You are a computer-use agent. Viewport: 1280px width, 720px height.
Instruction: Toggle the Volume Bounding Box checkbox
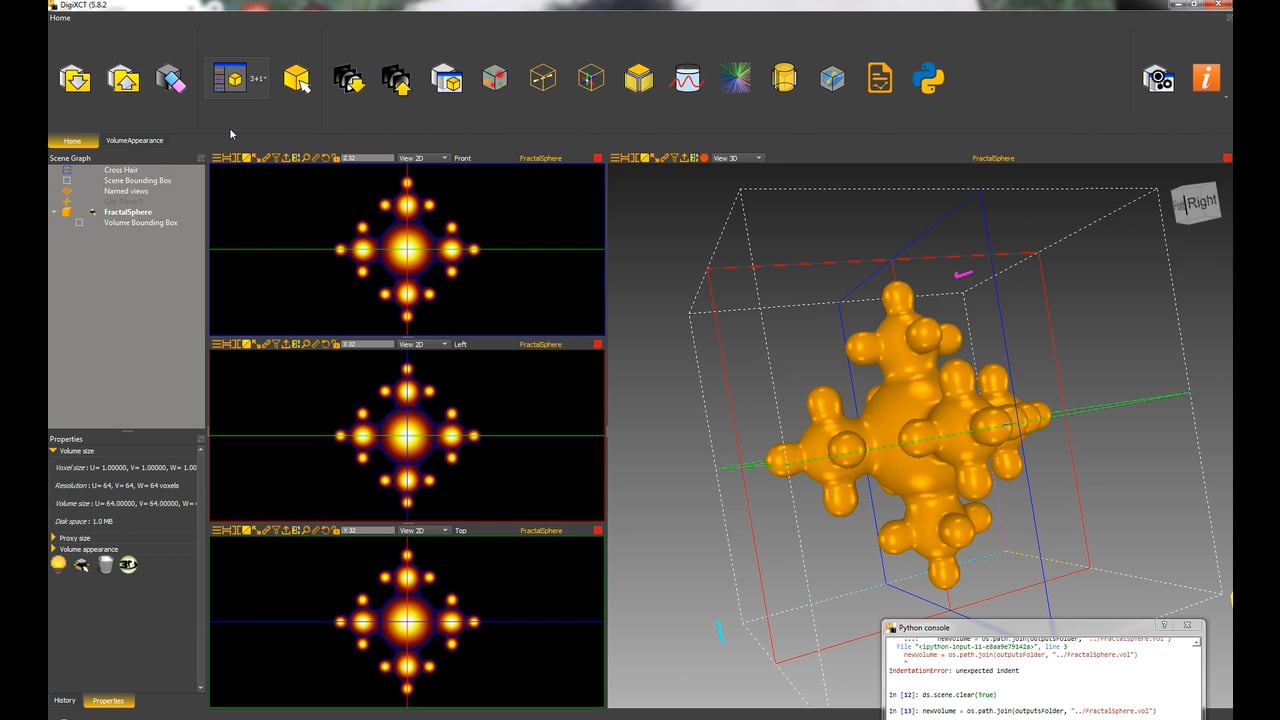coord(79,223)
